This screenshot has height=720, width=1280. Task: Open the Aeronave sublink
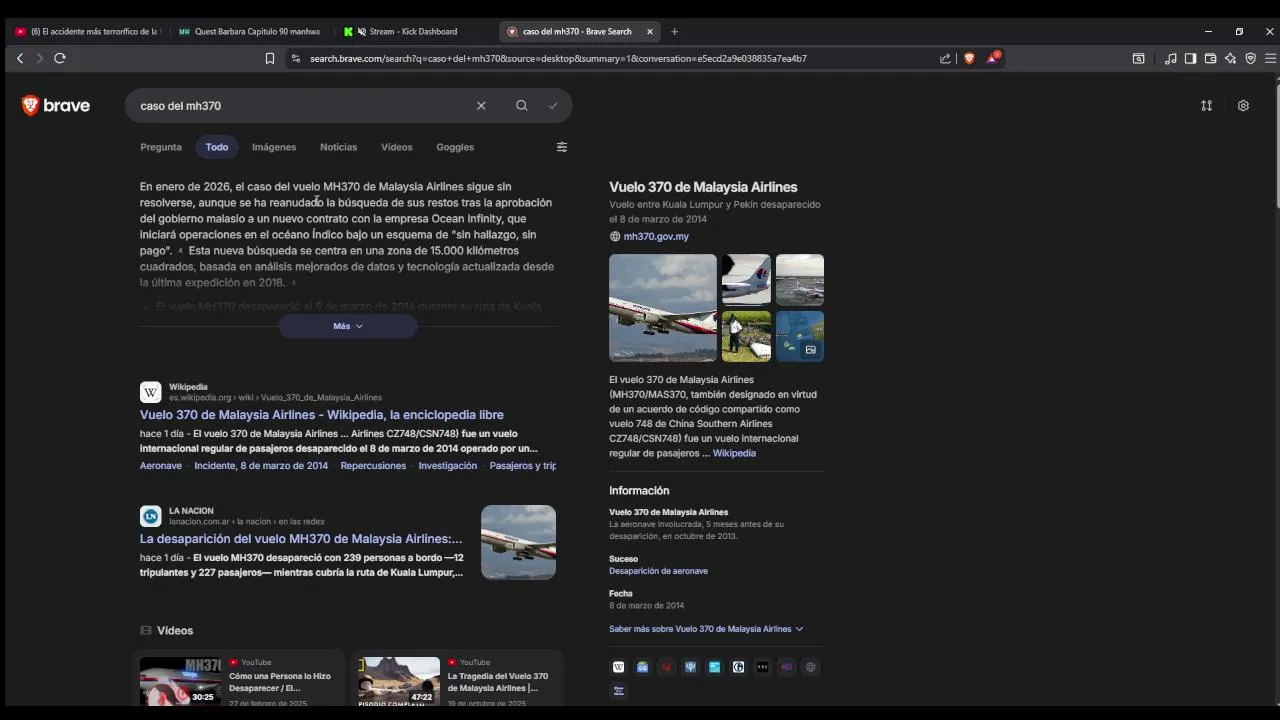pyautogui.click(x=161, y=466)
